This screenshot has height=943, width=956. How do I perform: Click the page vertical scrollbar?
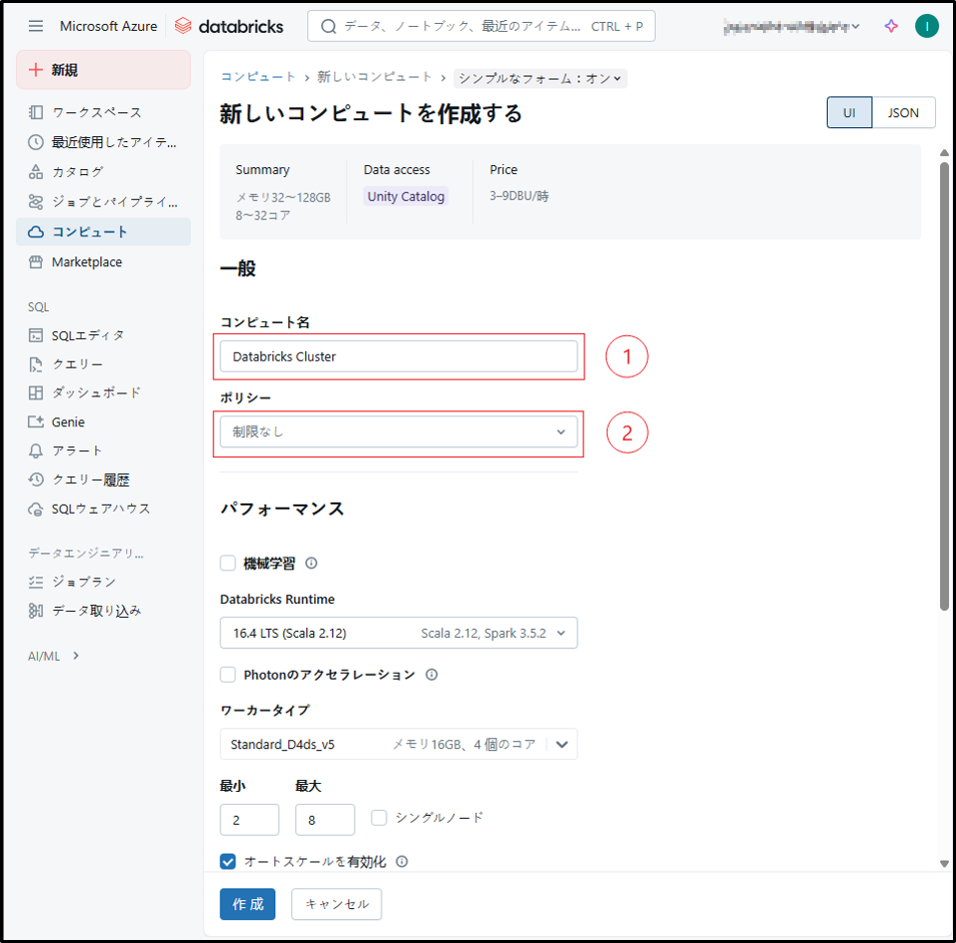tap(944, 380)
